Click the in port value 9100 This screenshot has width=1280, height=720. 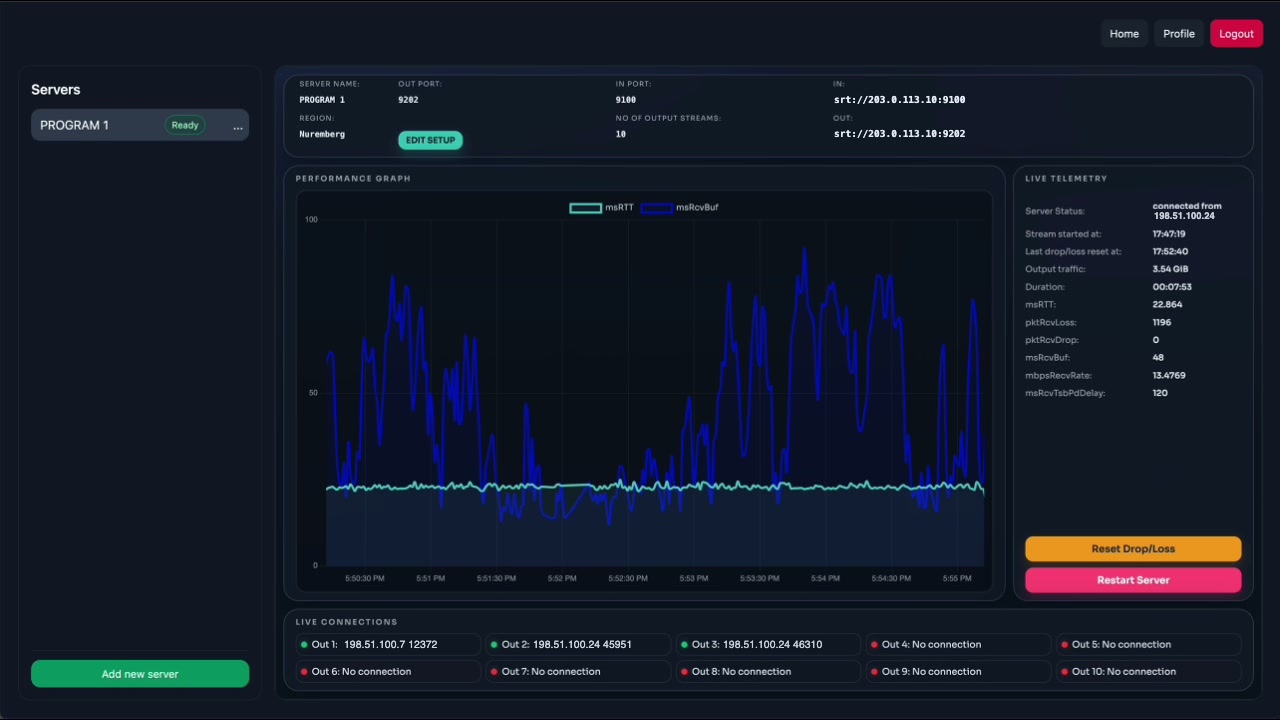click(x=626, y=100)
